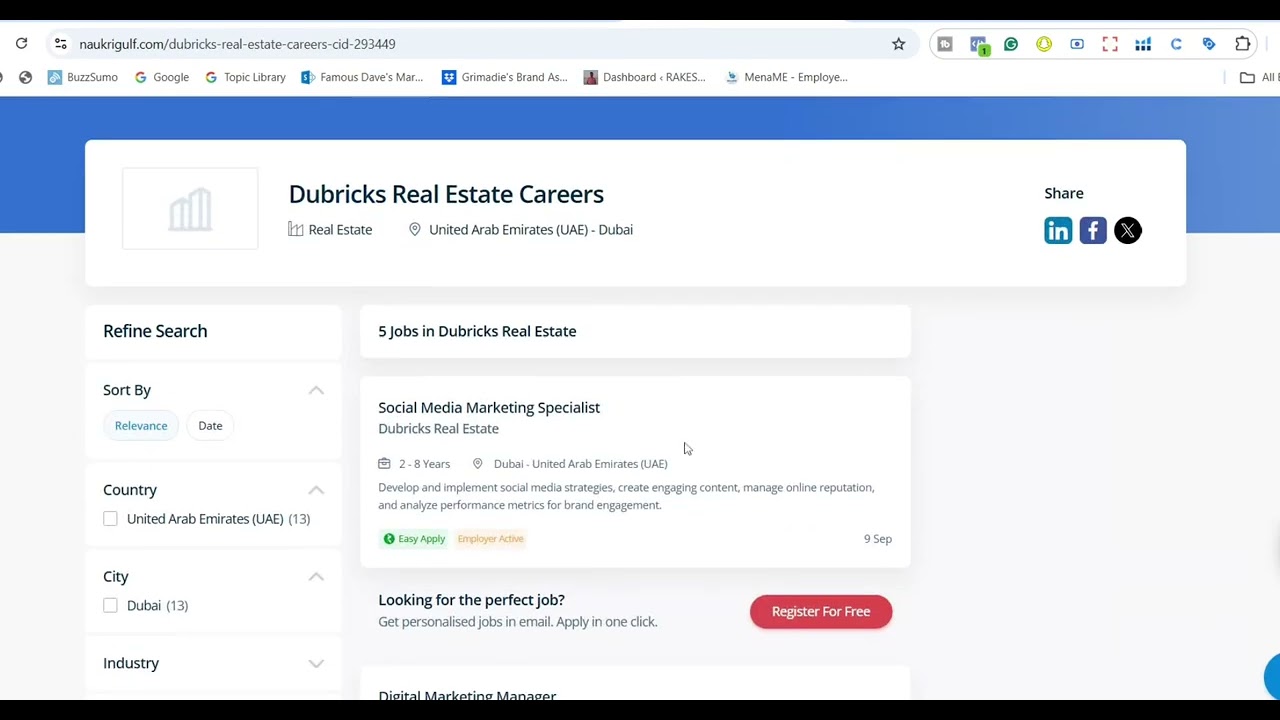Image resolution: width=1280 pixels, height=720 pixels.
Task: Collapse the Country filter section
Action: click(316, 490)
